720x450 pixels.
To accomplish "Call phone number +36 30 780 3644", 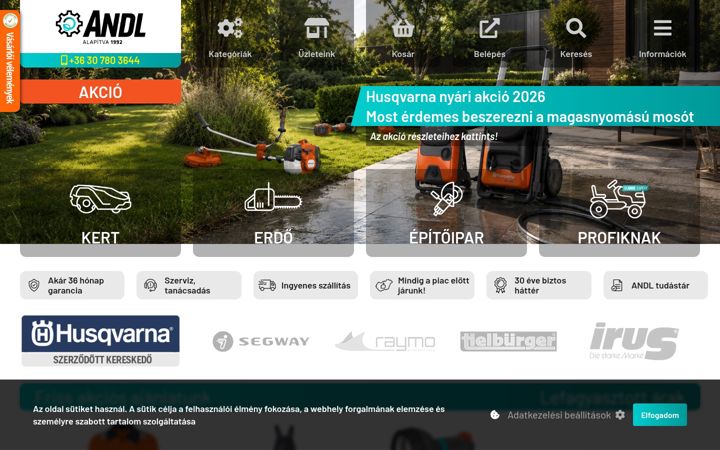I will click(x=101, y=60).
